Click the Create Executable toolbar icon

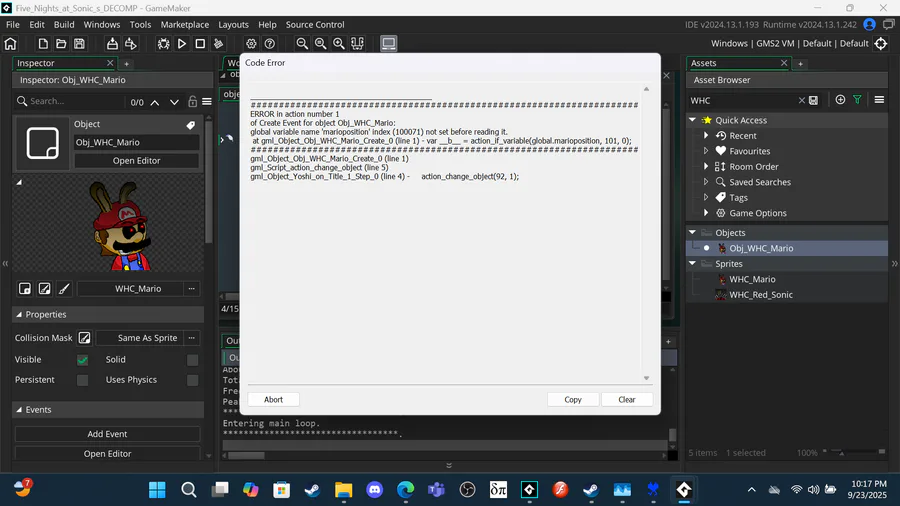(x=112, y=44)
